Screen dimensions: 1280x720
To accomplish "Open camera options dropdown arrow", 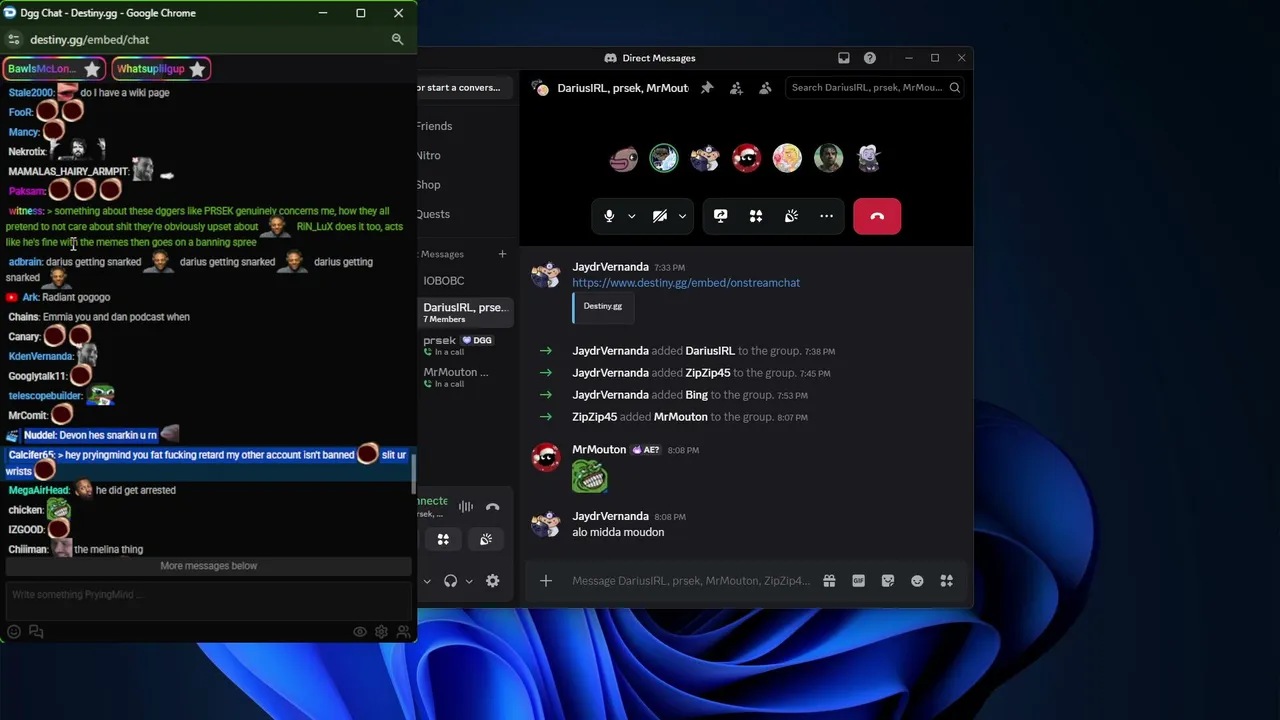I will (682, 216).
